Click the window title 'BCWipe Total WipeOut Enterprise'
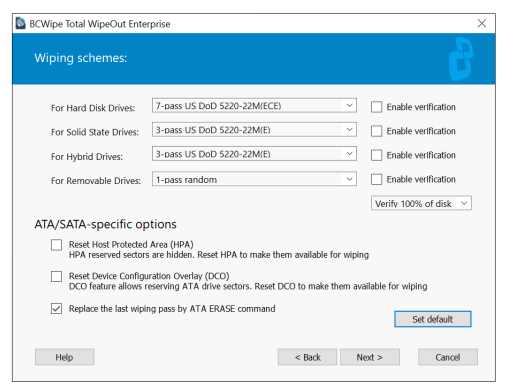 pyautogui.click(x=100, y=24)
